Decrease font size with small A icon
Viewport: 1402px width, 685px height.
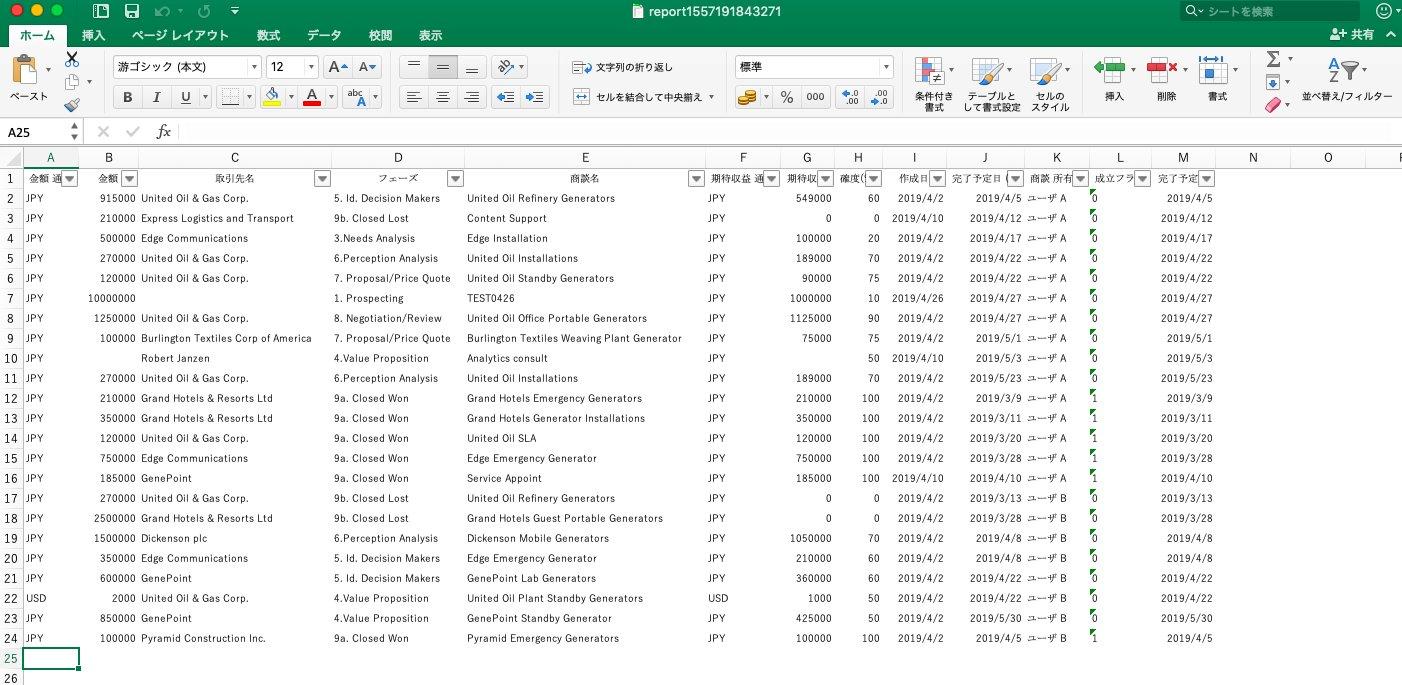pyautogui.click(x=367, y=67)
